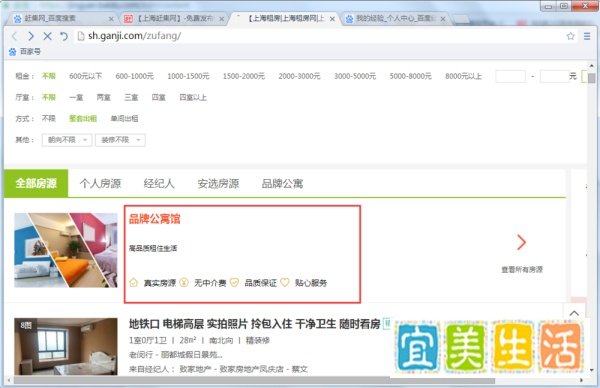Click the vertical scrollbar up arrow
600x388 pixels.
(592, 66)
